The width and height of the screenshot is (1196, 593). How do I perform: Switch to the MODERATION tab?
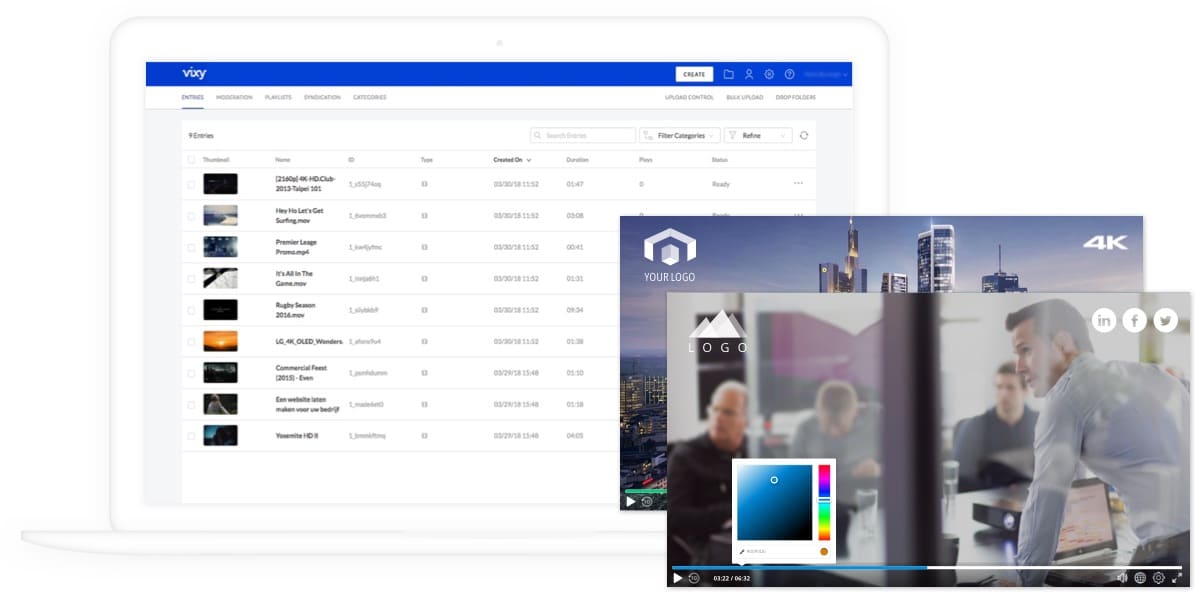click(236, 97)
